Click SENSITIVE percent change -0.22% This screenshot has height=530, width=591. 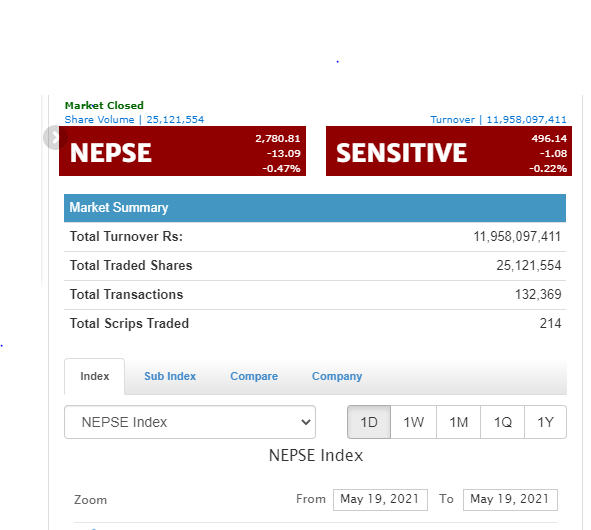[548, 168]
